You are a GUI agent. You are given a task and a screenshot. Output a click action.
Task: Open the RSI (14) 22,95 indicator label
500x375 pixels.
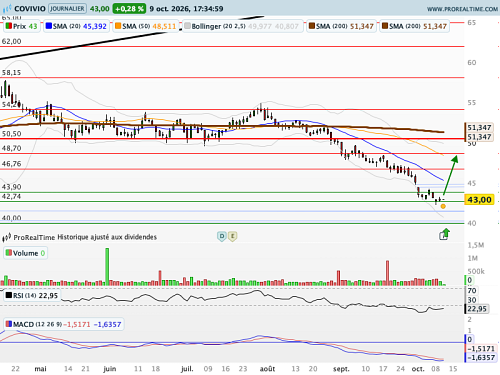pyautogui.click(x=32, y=296)
